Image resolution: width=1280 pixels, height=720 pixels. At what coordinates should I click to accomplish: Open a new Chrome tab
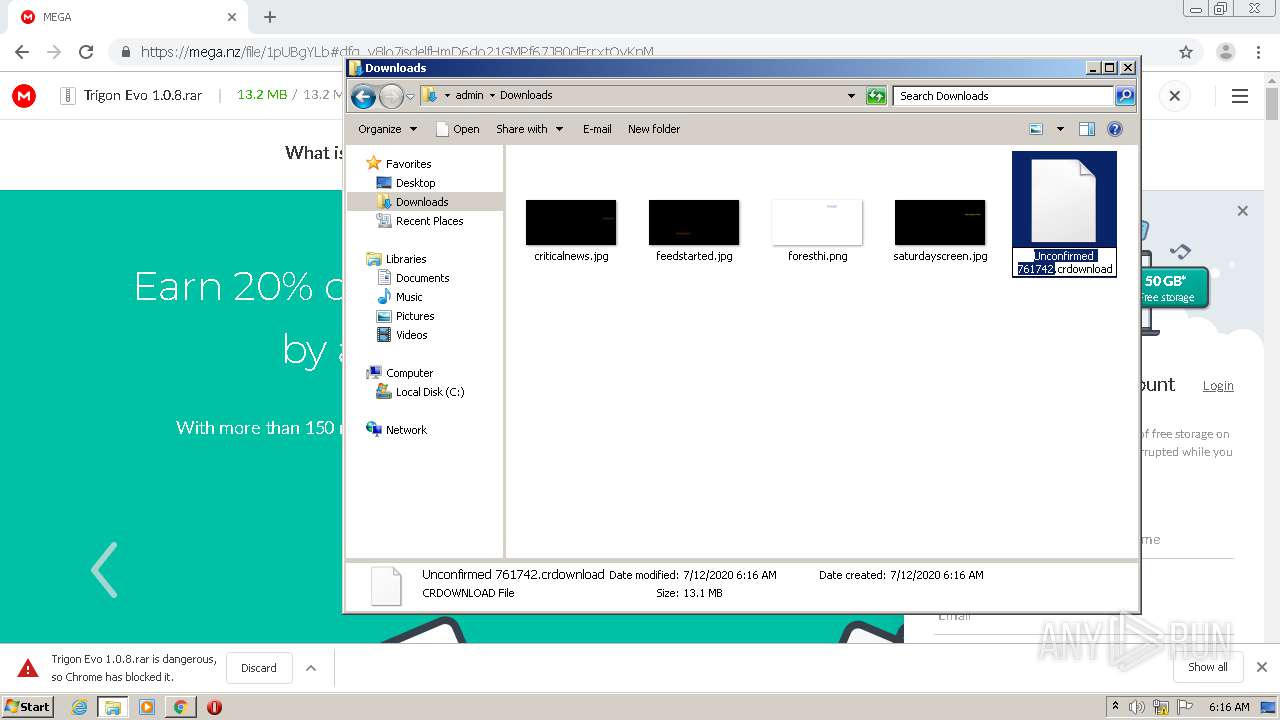click(269, 17)
